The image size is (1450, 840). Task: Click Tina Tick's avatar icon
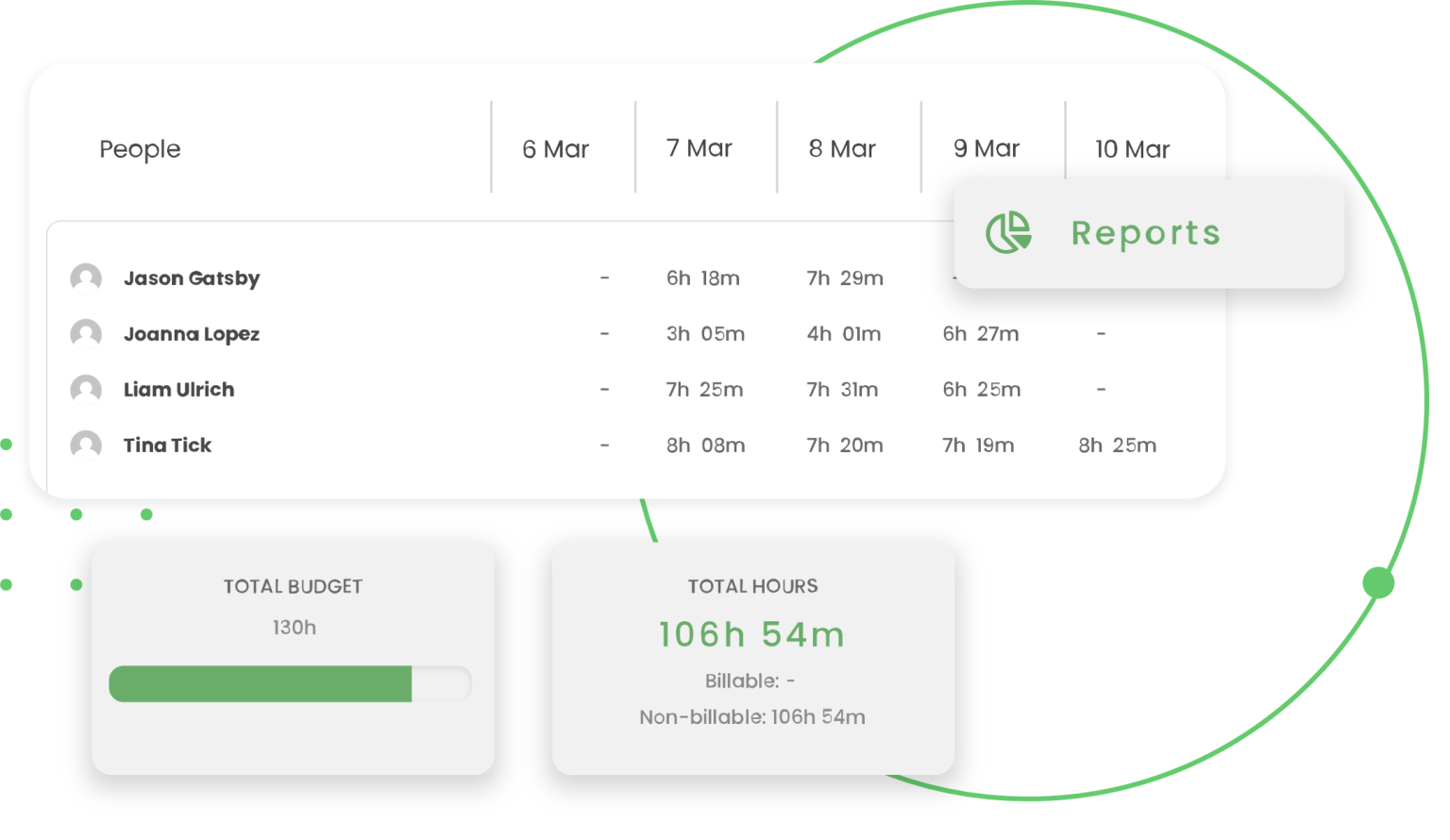(x=86, y=445)
